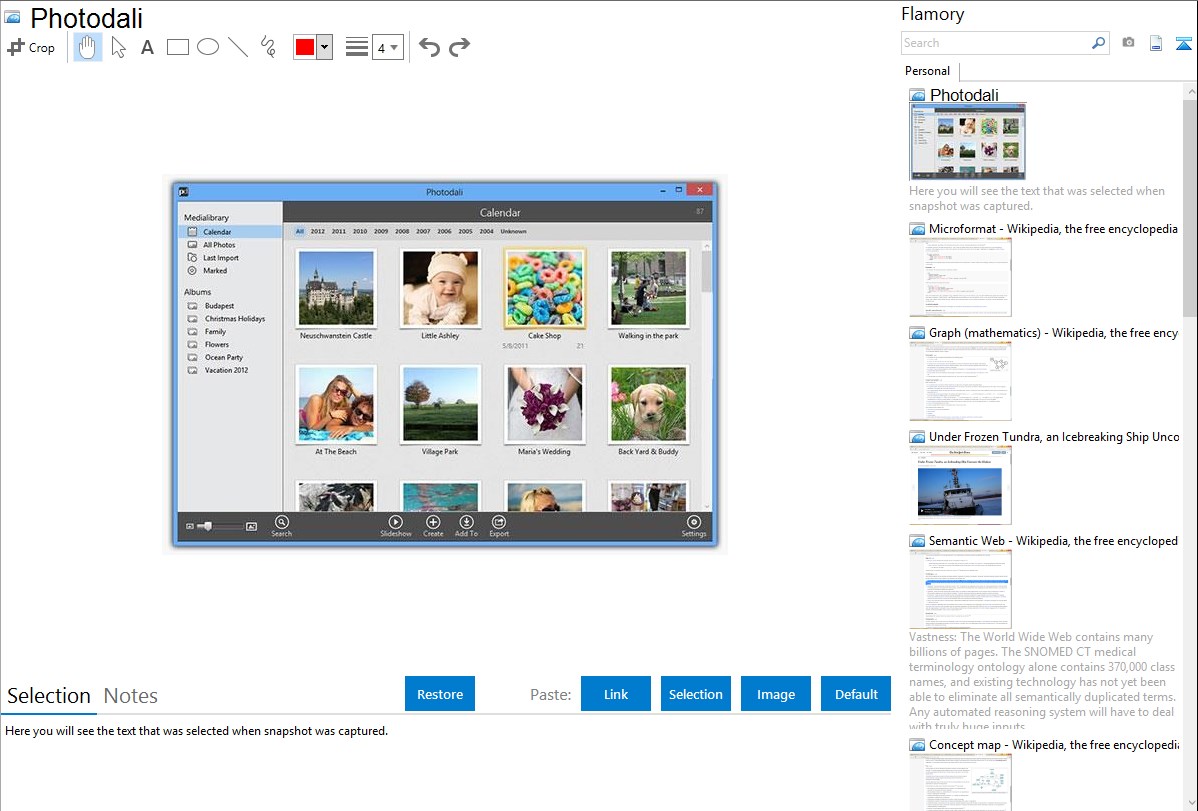The width and height of the screenshot is (1198, 811).
Task: Undo the last annotation
Action: pos(429,47)
